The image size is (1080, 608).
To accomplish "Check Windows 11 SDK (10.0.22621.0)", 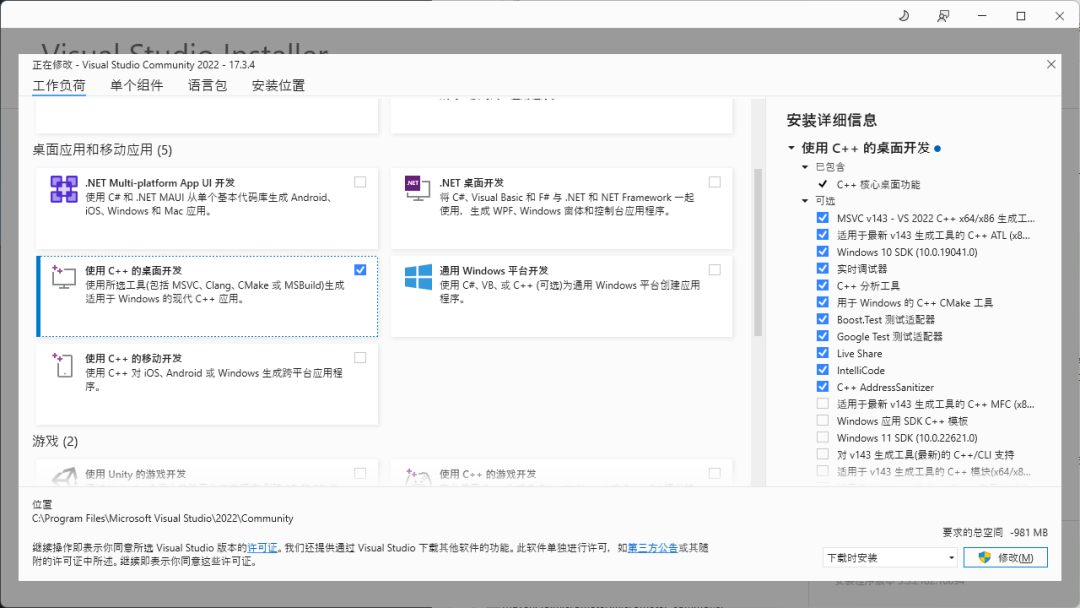I will [x=822, y=437].
